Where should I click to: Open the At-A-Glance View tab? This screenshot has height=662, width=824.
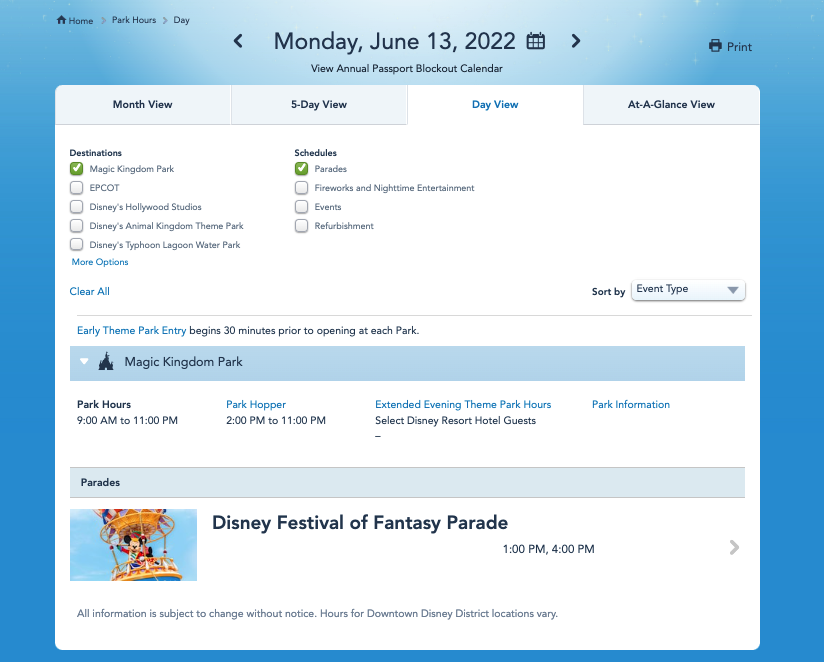coord(671,105)
